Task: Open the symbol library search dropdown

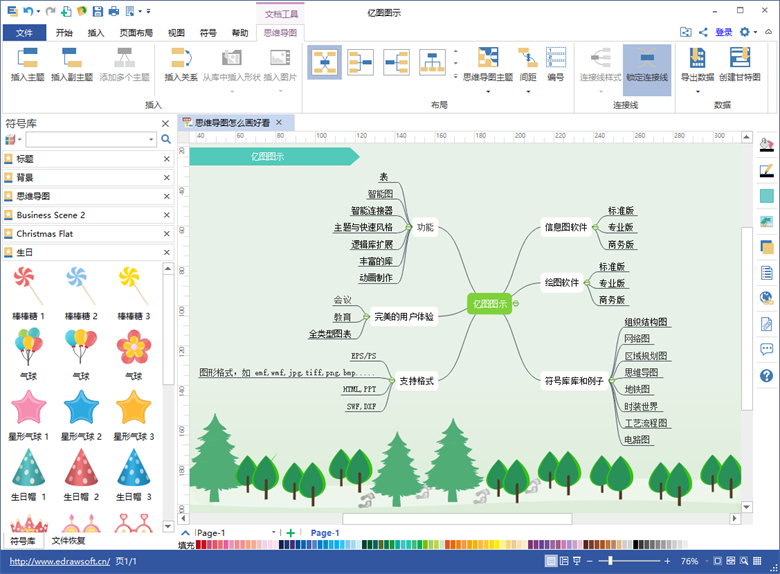Action: point(151,140)
